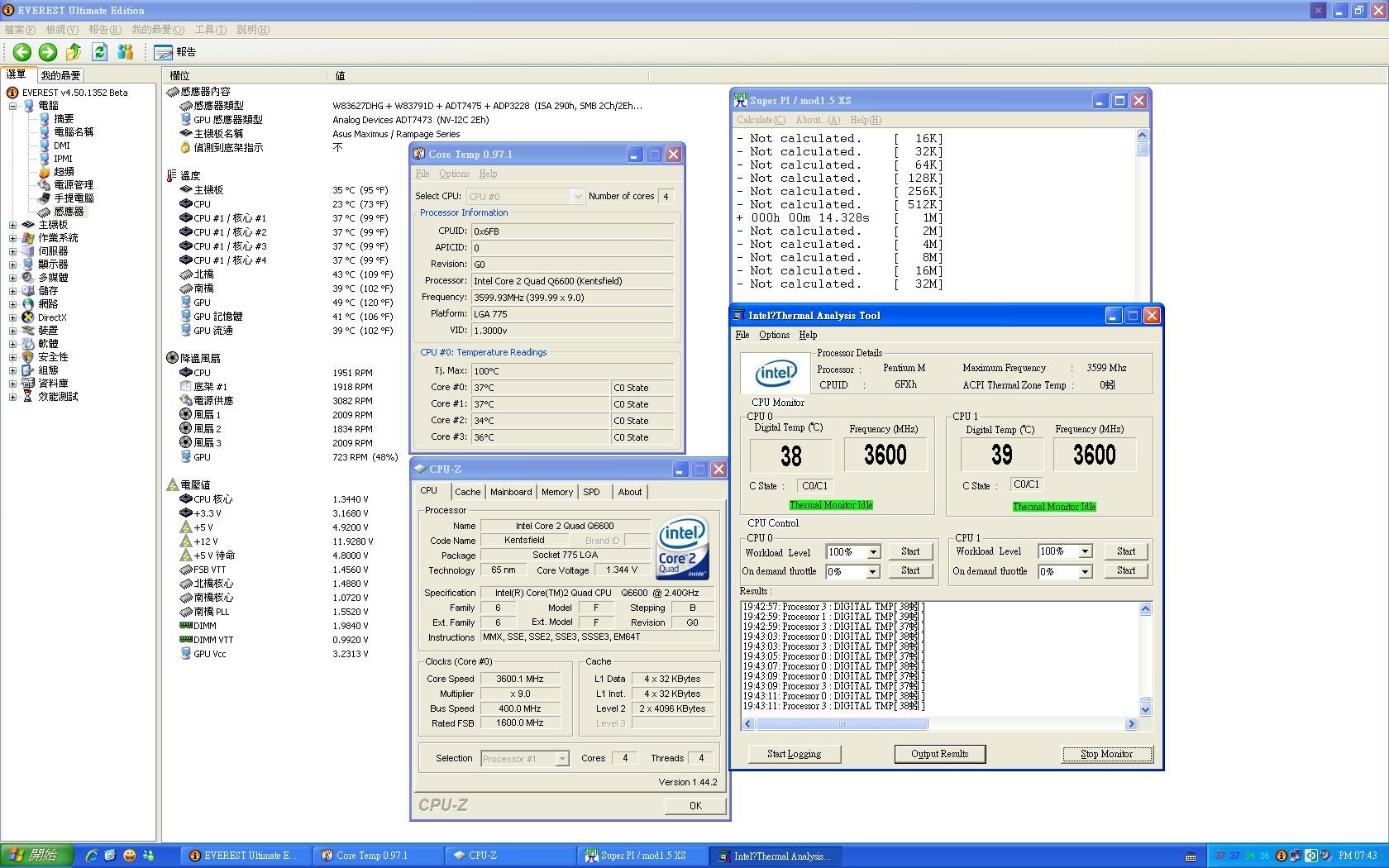Open the File menu in Intel Thermal Analysis Tool
The width and height of the screenshot is (1389, 868).
click(742, 335)
